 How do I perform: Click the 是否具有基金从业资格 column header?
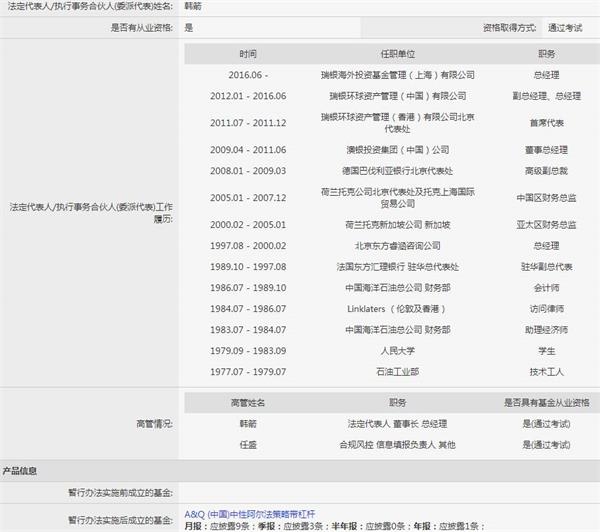point(546,402)
